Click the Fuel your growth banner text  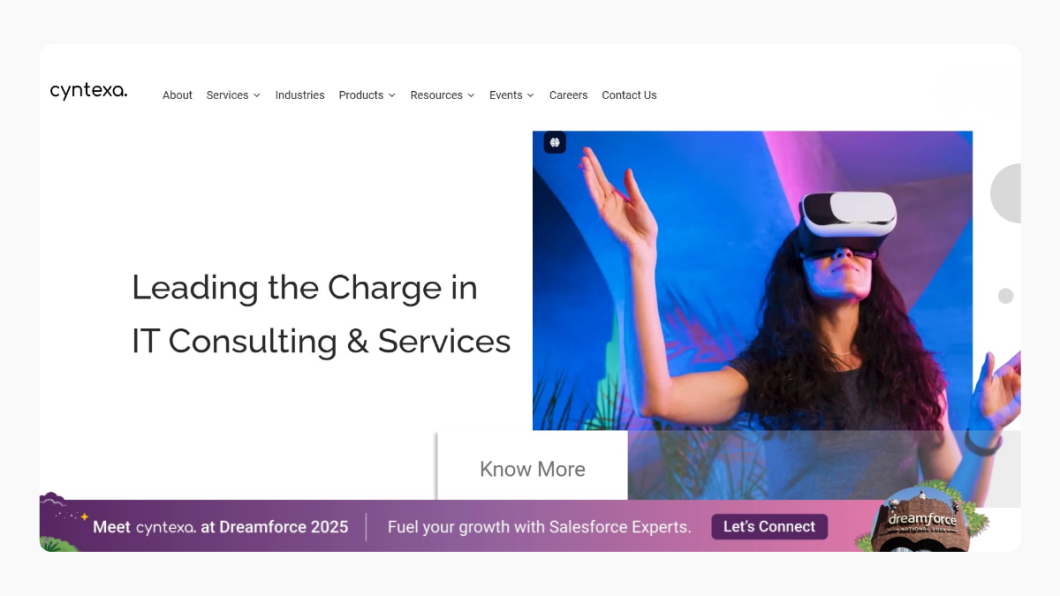pos(539,527)
